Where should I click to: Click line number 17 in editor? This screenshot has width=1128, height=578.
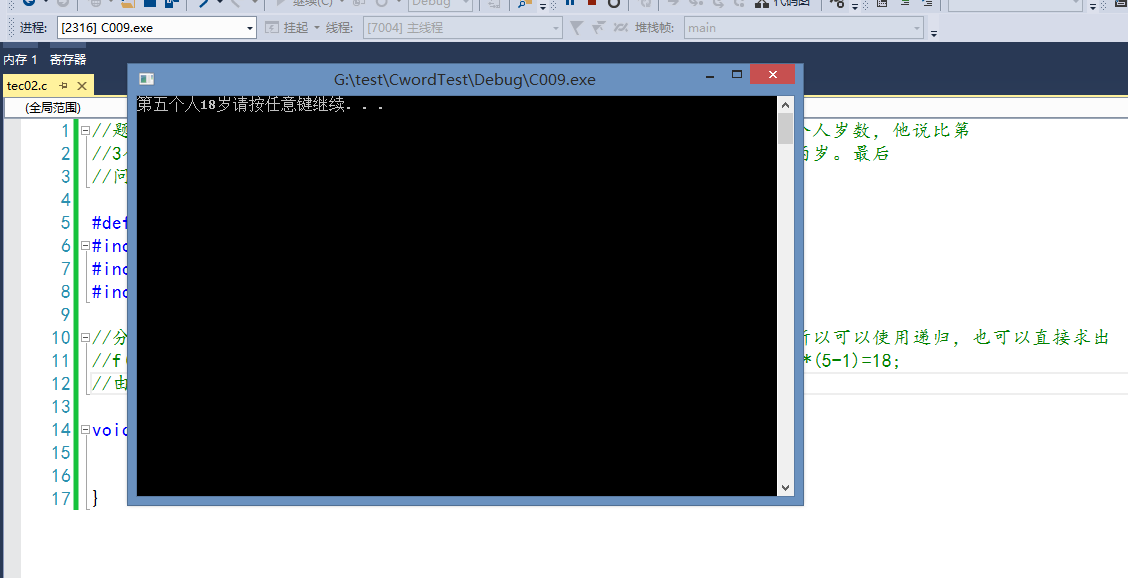(x=60, y=498)
